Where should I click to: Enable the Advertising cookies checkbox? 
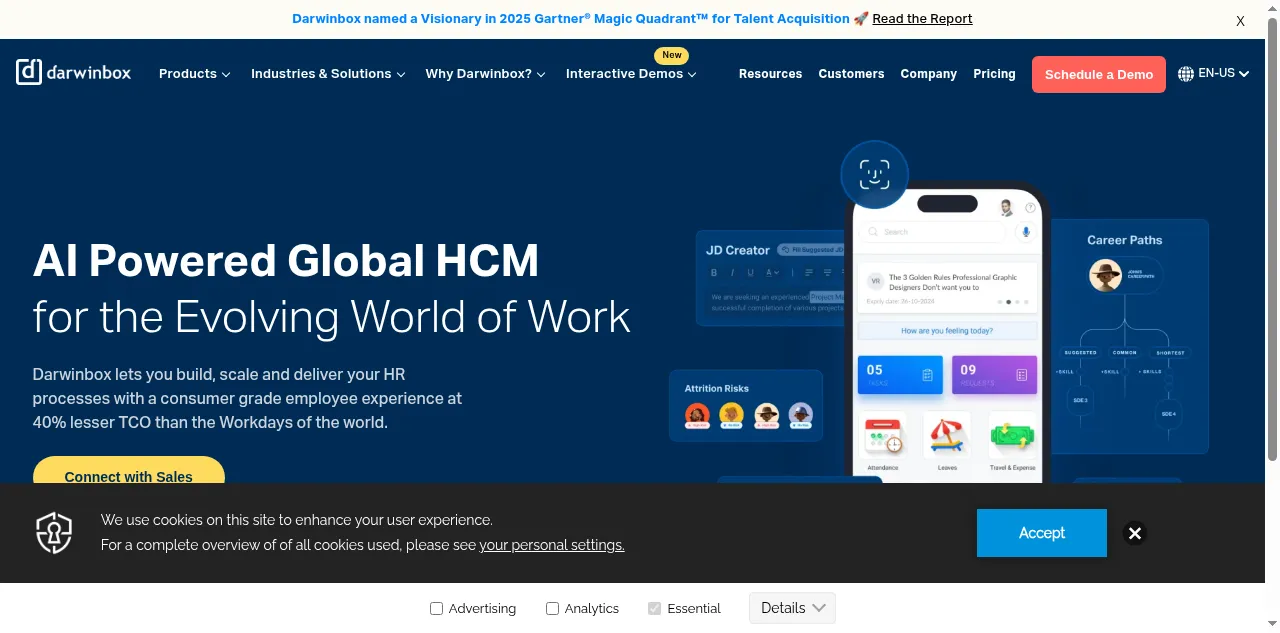pos(436,608)
